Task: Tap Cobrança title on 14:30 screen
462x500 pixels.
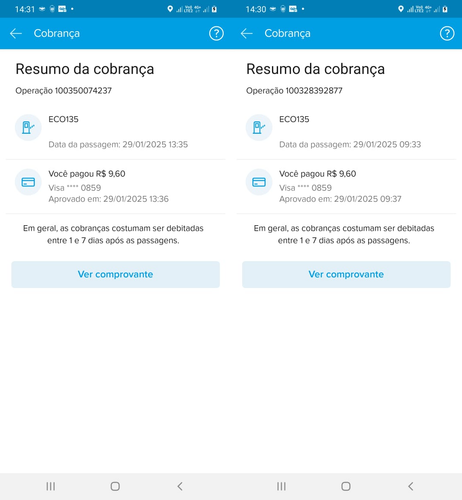Action: (287, 33)
